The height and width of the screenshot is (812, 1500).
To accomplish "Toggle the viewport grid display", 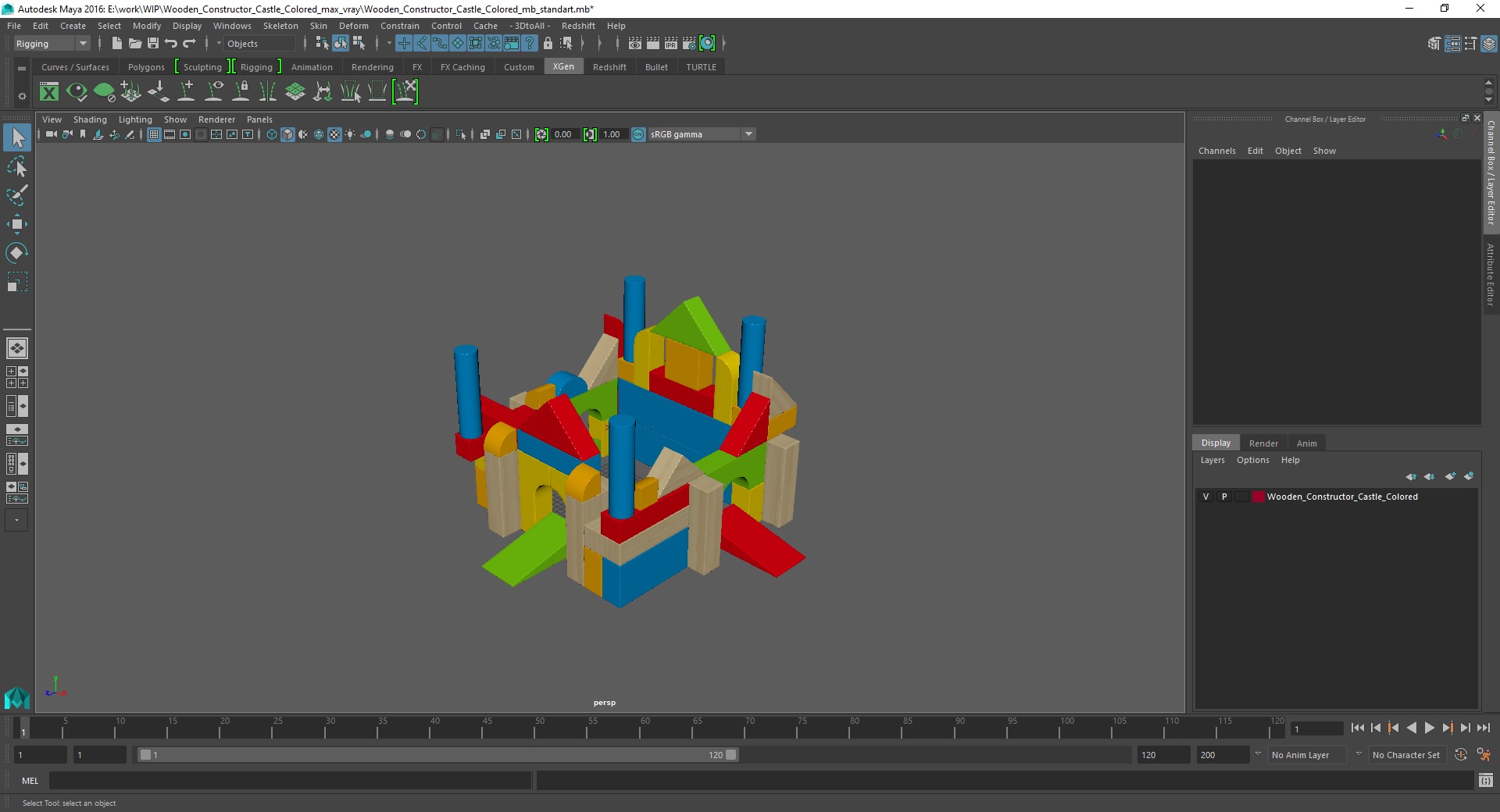I will coord(154,134).
